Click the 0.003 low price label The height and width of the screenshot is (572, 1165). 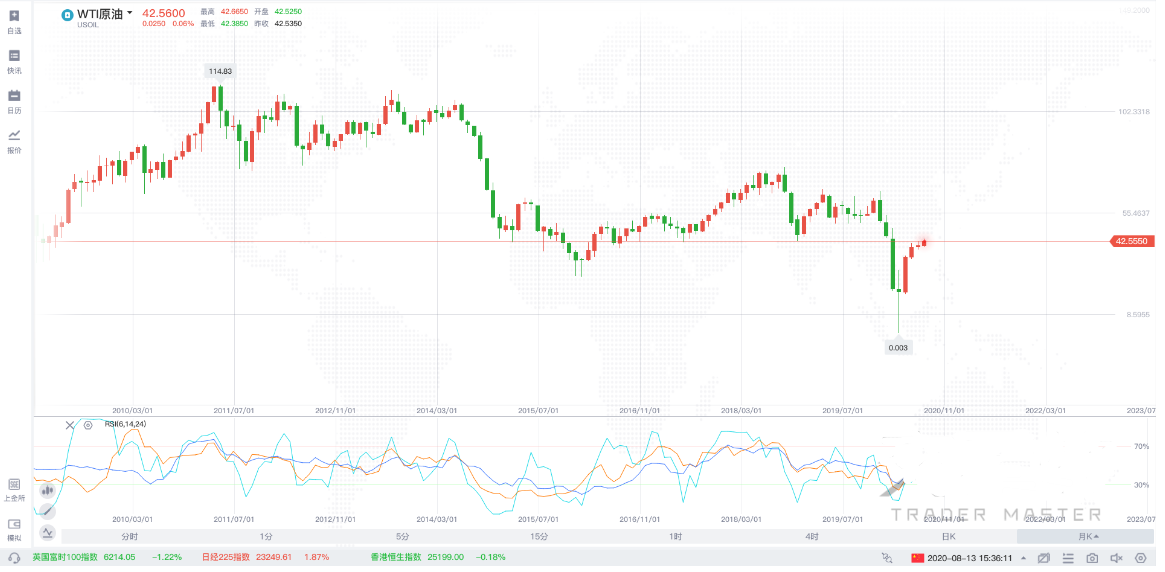[x=898, y=347]
